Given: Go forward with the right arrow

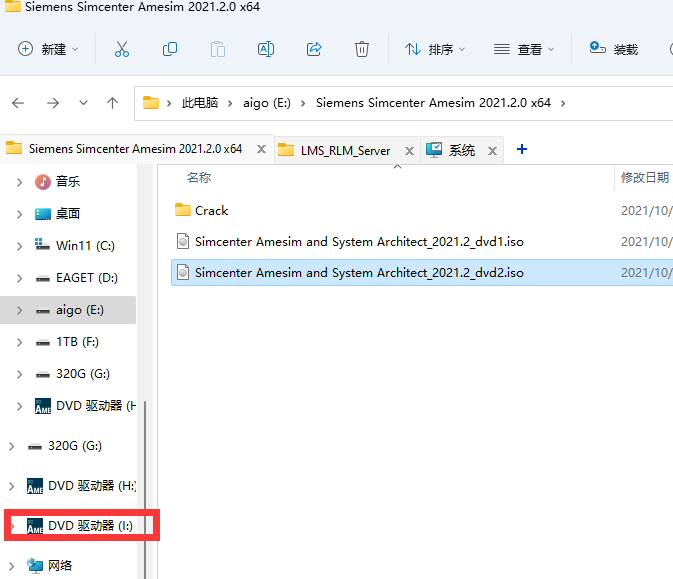Looking at the screenshot, I should pyautogui.click(x=53, y=103).
